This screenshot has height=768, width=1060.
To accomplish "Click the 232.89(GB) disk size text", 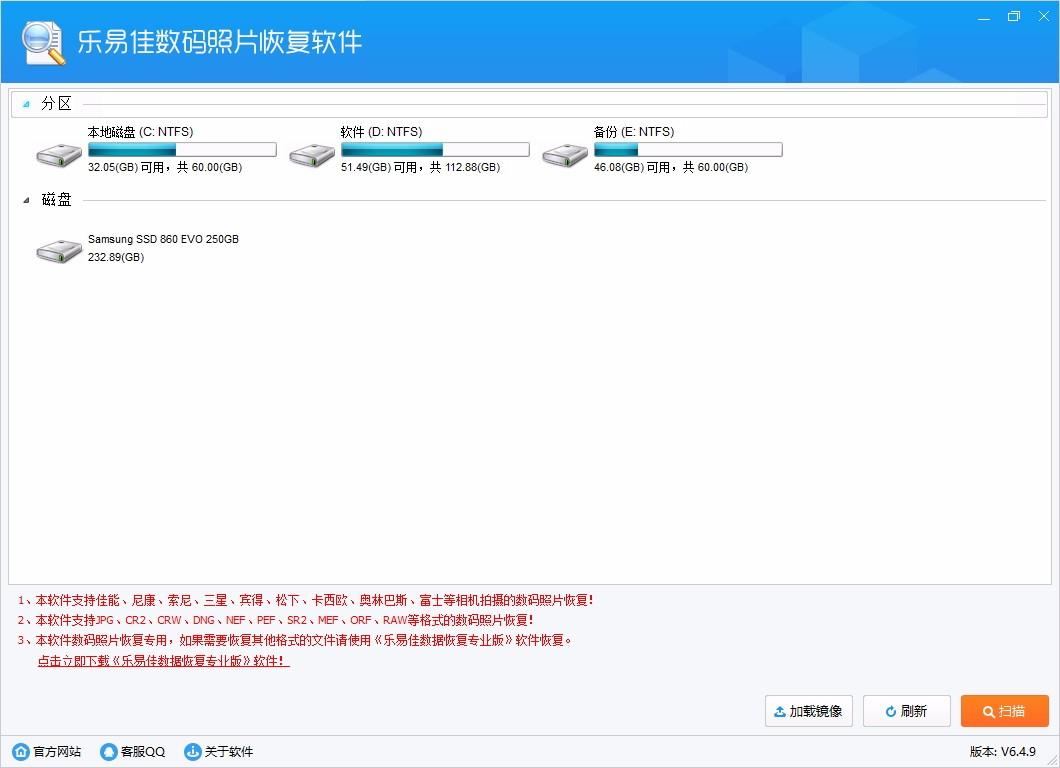I will pos(116,257).
